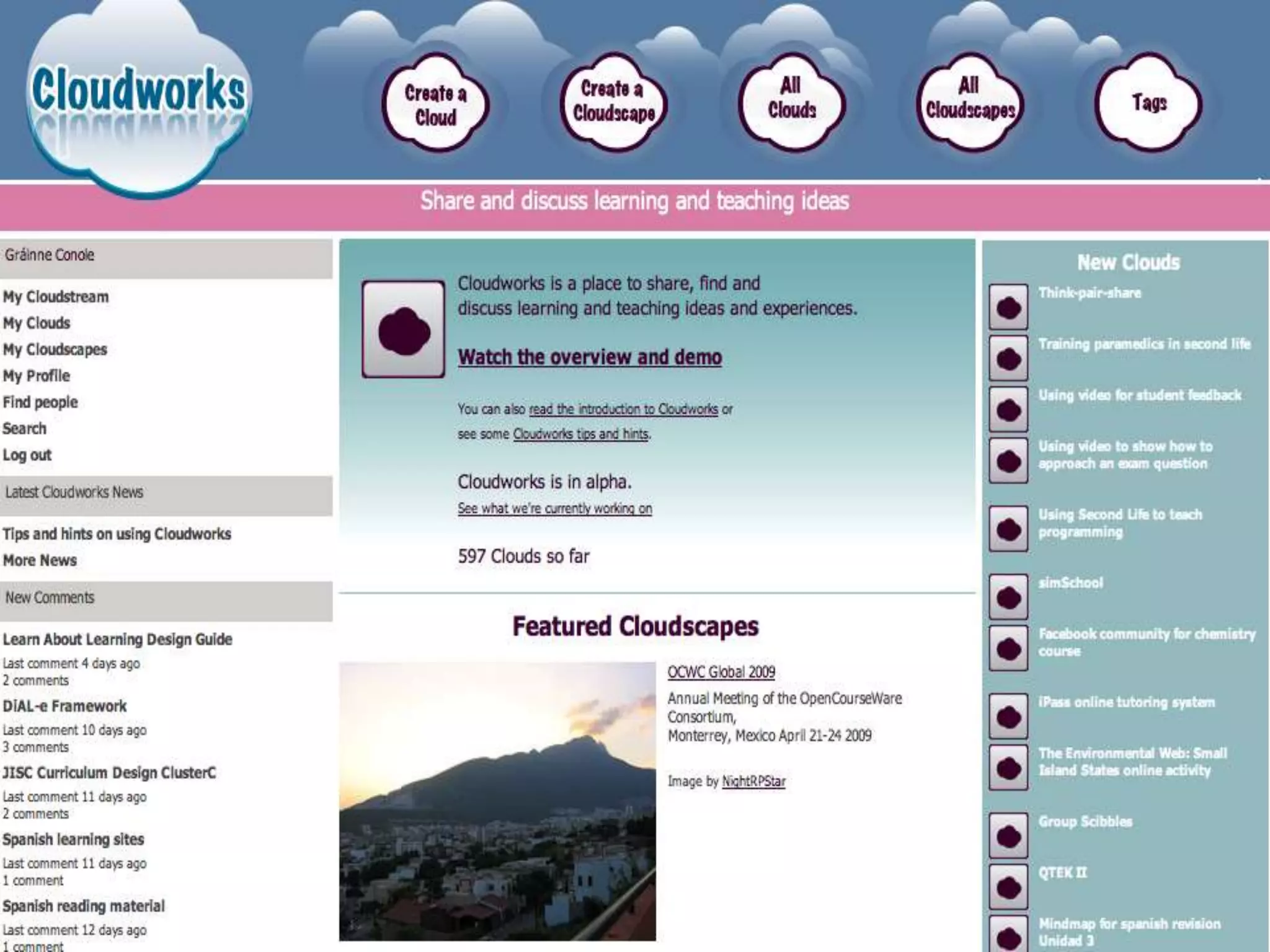The image size is (1270, 952).
Task: Click My Cloudstream in sidebar
Action: pyautogui.click(x=56, y=297)
